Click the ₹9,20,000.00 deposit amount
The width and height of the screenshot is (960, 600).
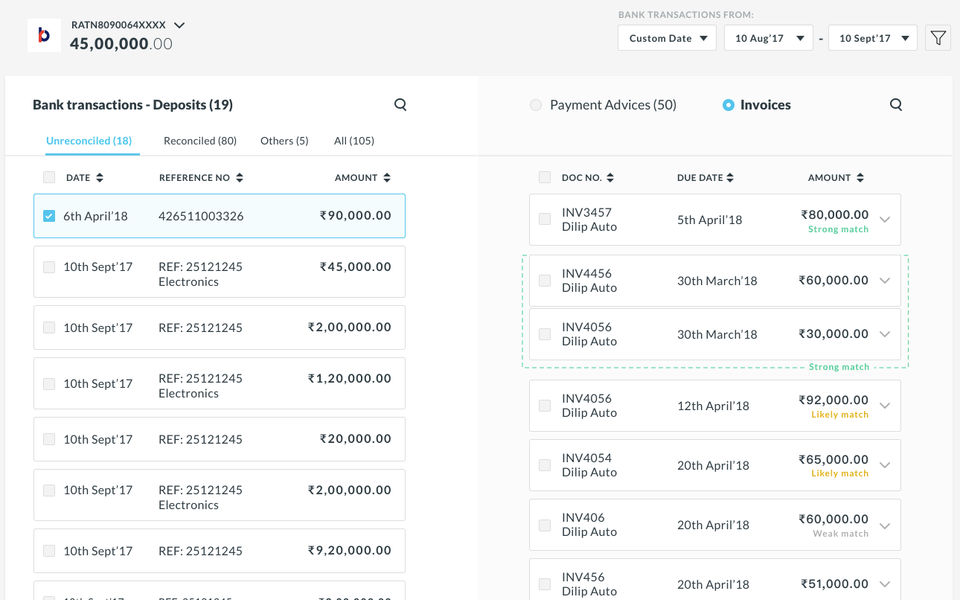(x=350, y=550)
